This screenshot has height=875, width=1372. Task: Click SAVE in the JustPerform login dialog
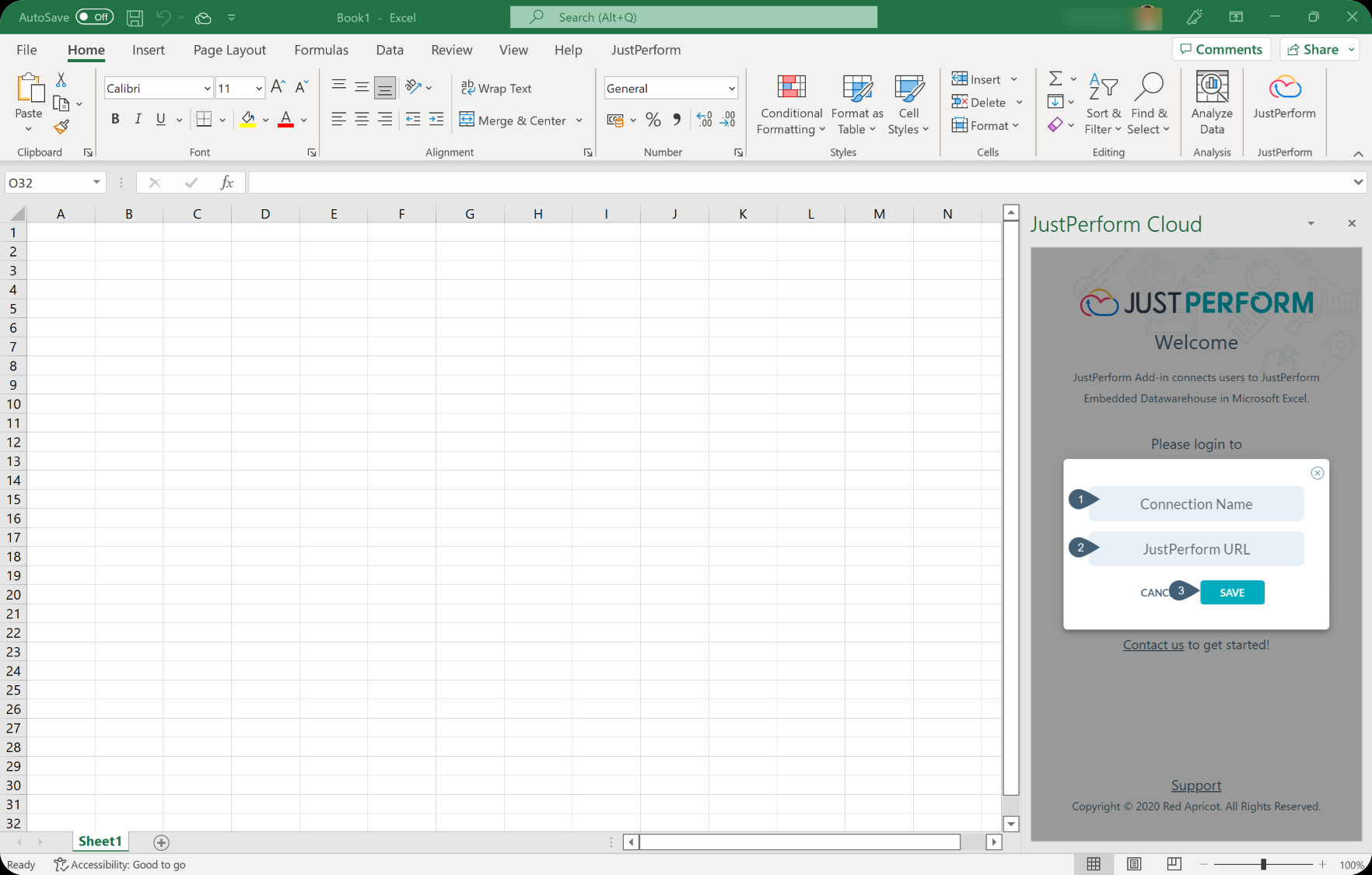click(1231, 592)
